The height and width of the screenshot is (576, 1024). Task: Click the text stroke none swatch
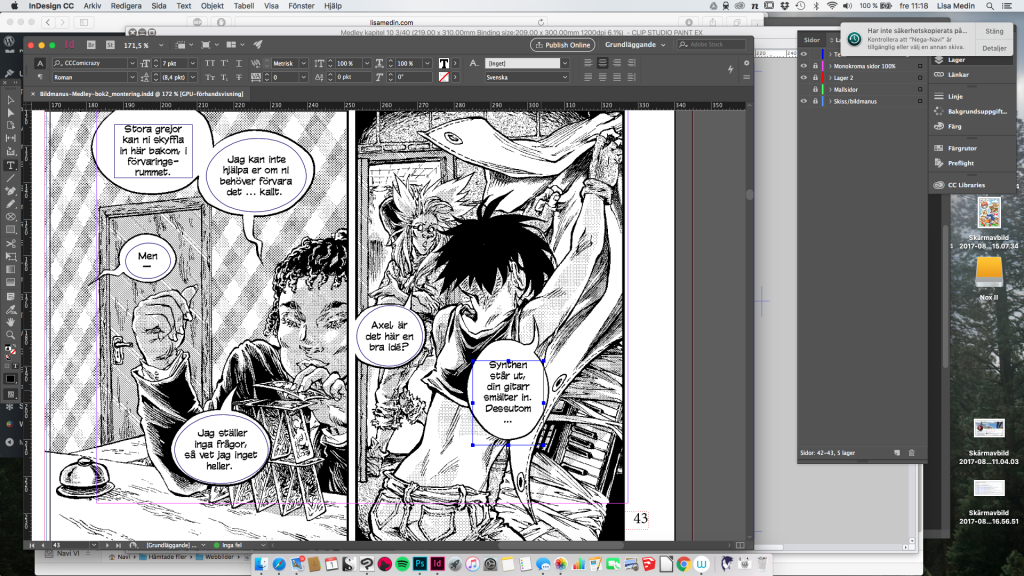[x=444, y=77]
